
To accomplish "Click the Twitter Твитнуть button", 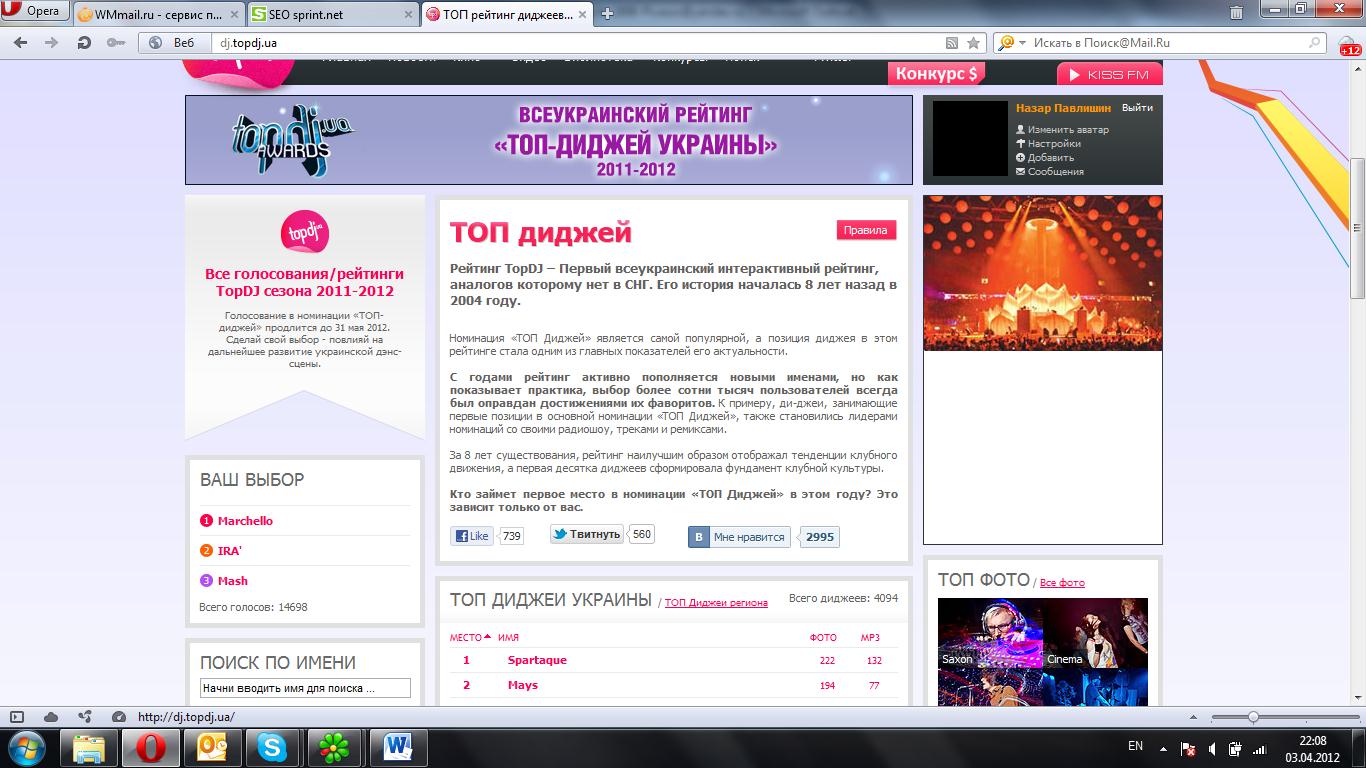I will (x=587, y=534).
